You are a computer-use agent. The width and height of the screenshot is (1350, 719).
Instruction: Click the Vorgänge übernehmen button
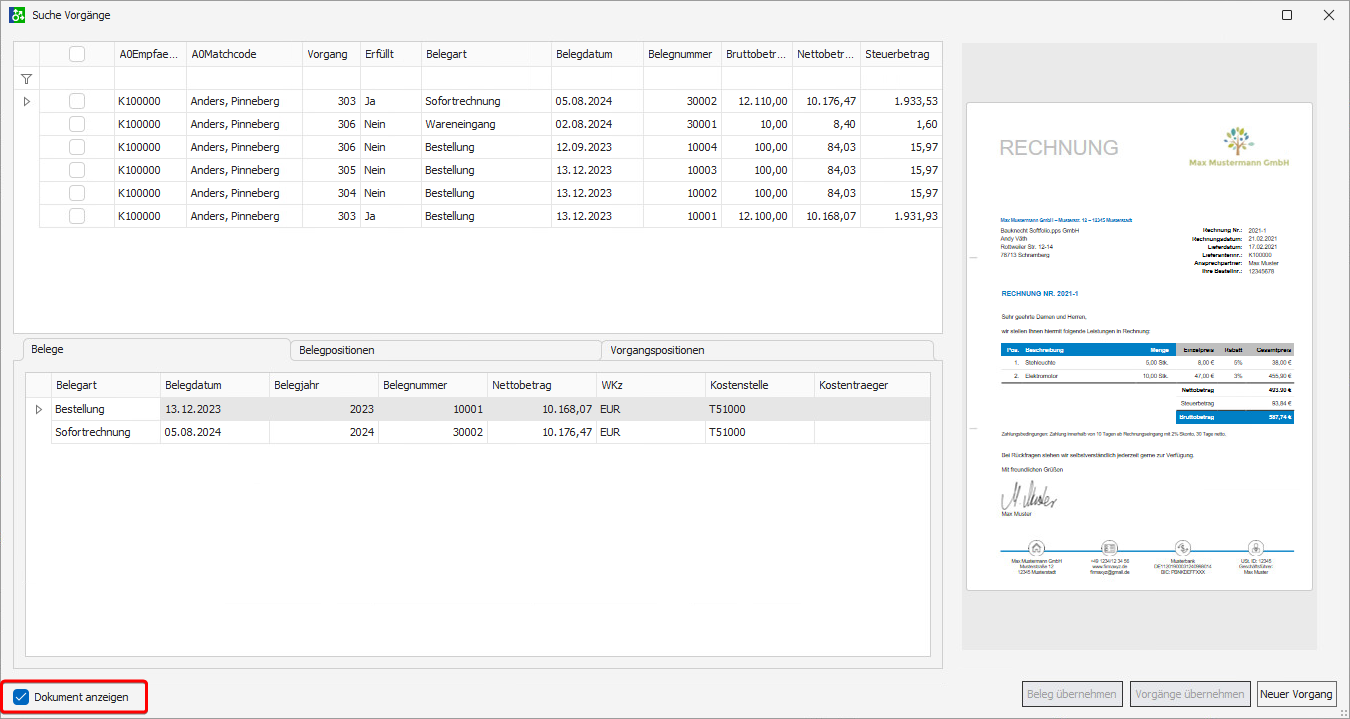coord(1190,694)
